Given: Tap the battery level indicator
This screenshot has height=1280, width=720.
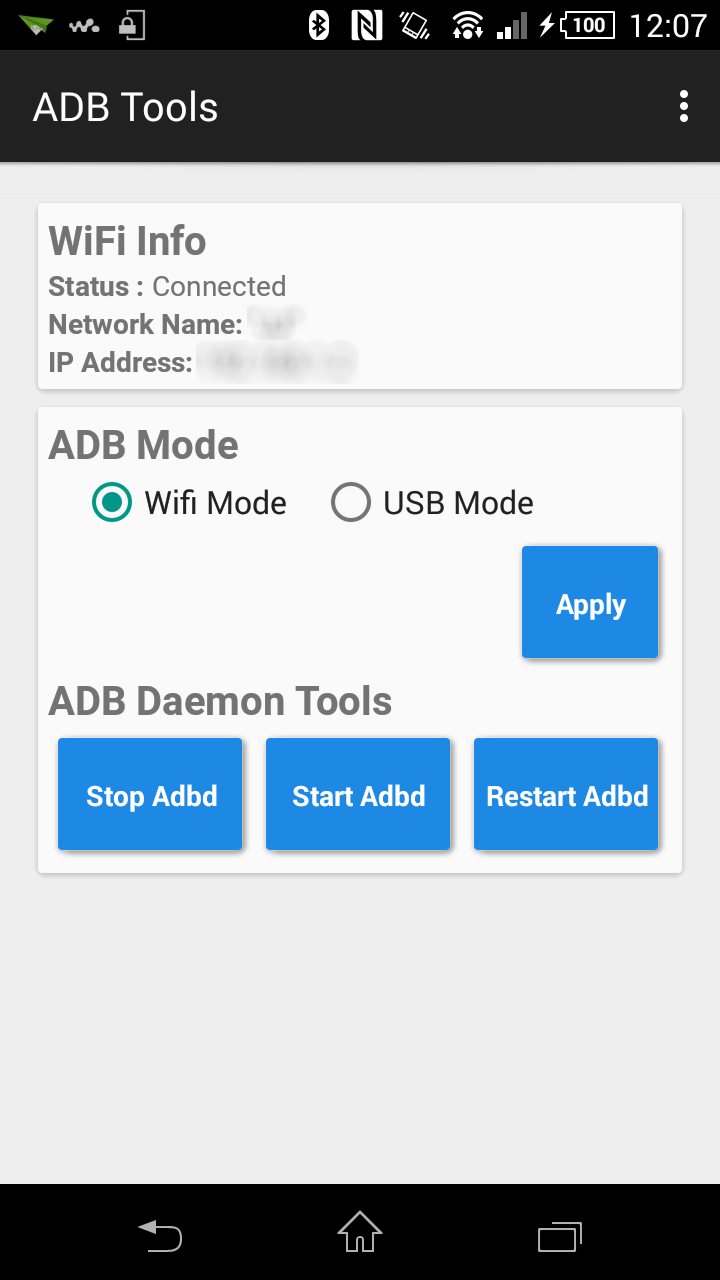Looking at the screenshot, I should pyautogui.click(x=587, y=25).
